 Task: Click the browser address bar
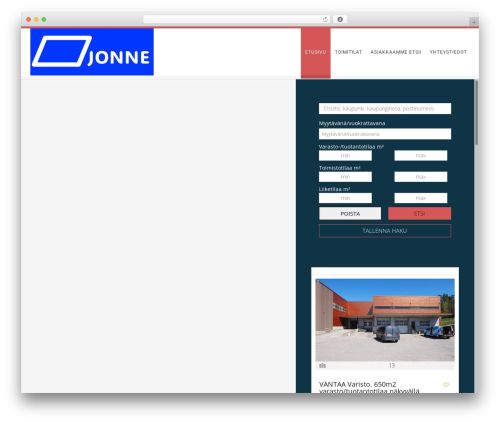coord(236,20)
